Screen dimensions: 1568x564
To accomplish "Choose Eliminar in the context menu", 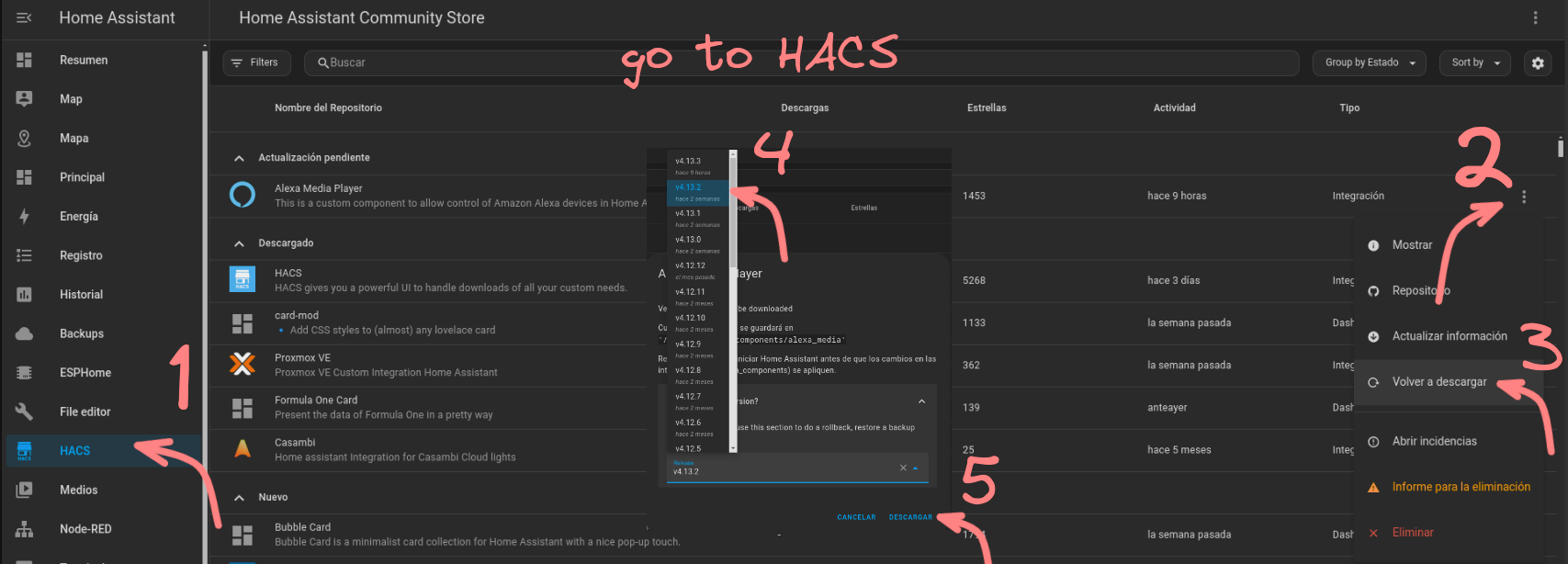I will (1450, 533).
